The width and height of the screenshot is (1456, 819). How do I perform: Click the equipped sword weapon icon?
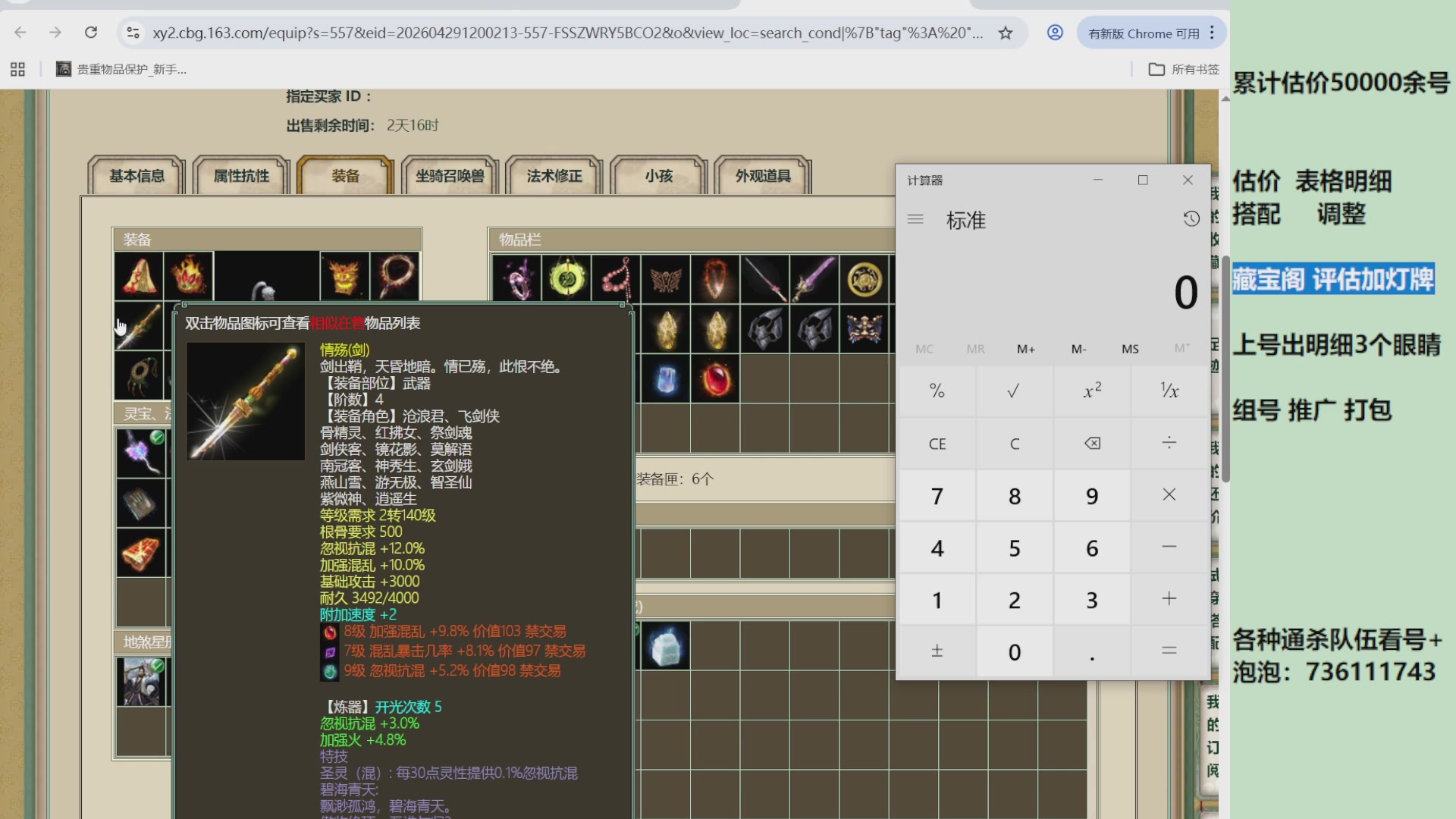(x=139, y=325)
